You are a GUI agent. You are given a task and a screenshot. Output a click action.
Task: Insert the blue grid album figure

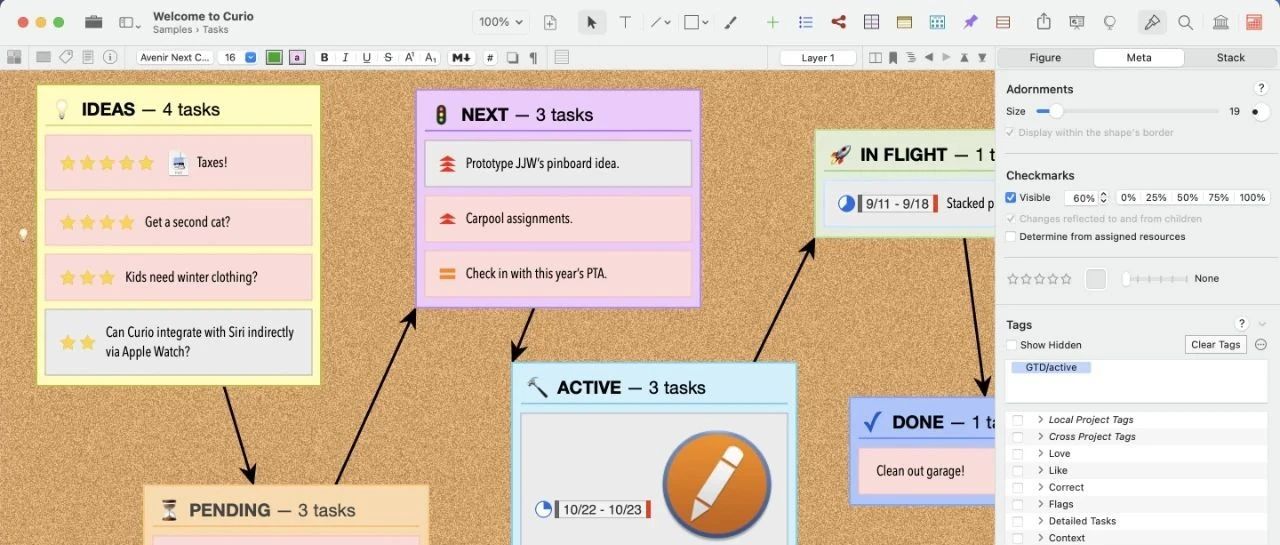(937, 22)
